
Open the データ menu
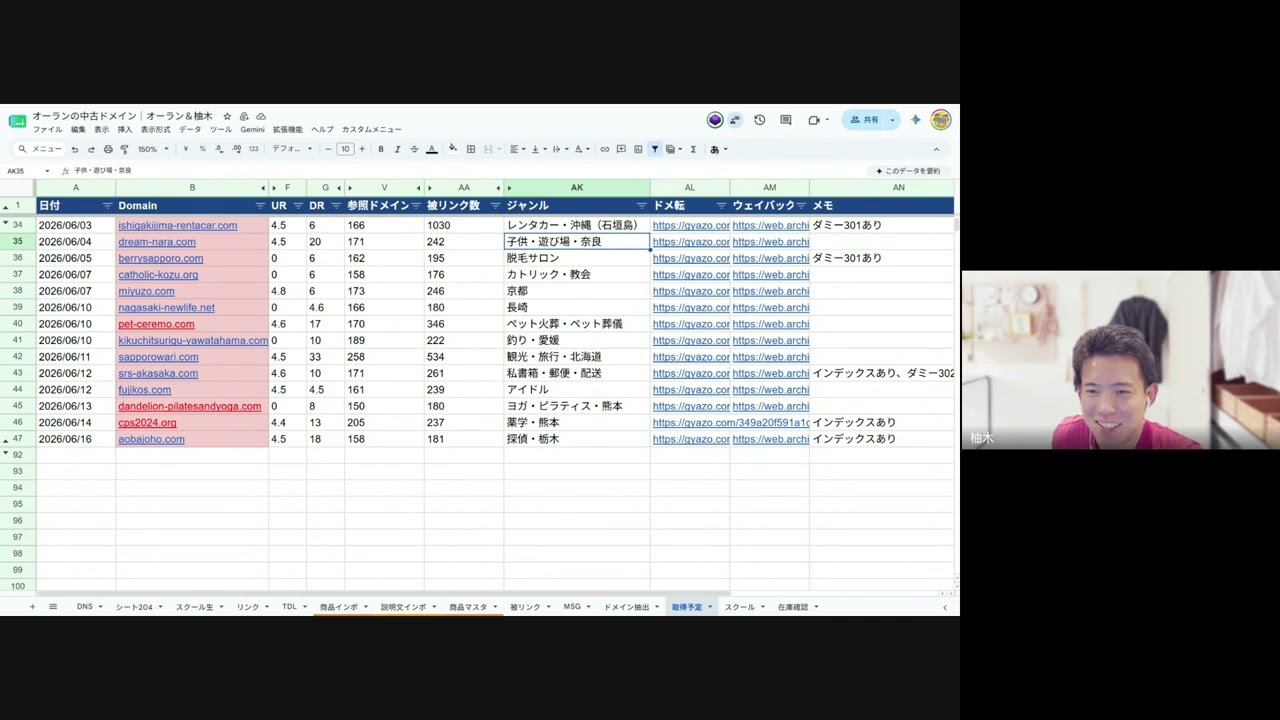click(190, 130)
